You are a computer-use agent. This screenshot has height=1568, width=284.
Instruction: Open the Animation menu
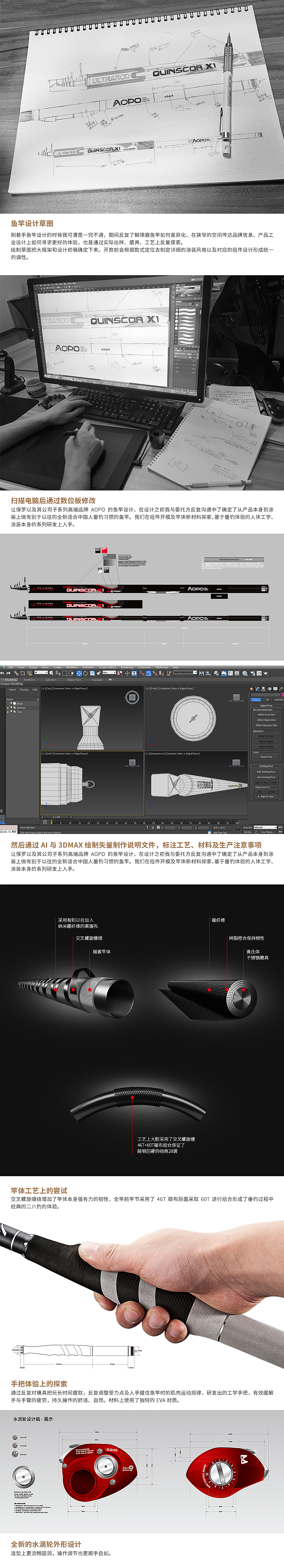[89, 668]
